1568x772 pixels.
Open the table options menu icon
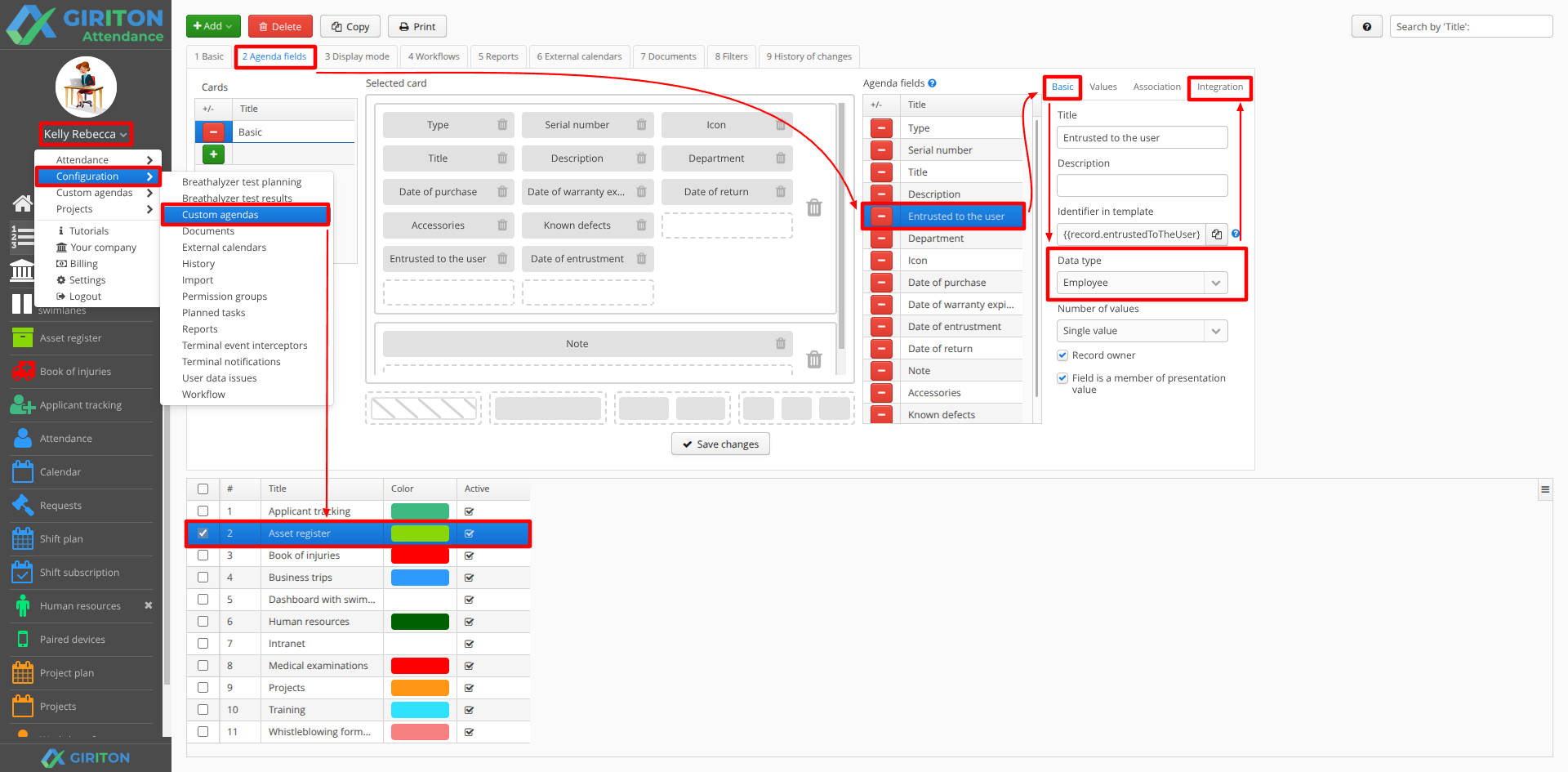[1545, 489]
